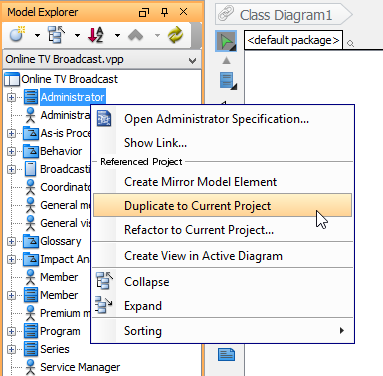The height and width of the screenshot is (376, 383).
Task: Click the Member class icon
Action: pyautogui.click(x=31, y=295)
